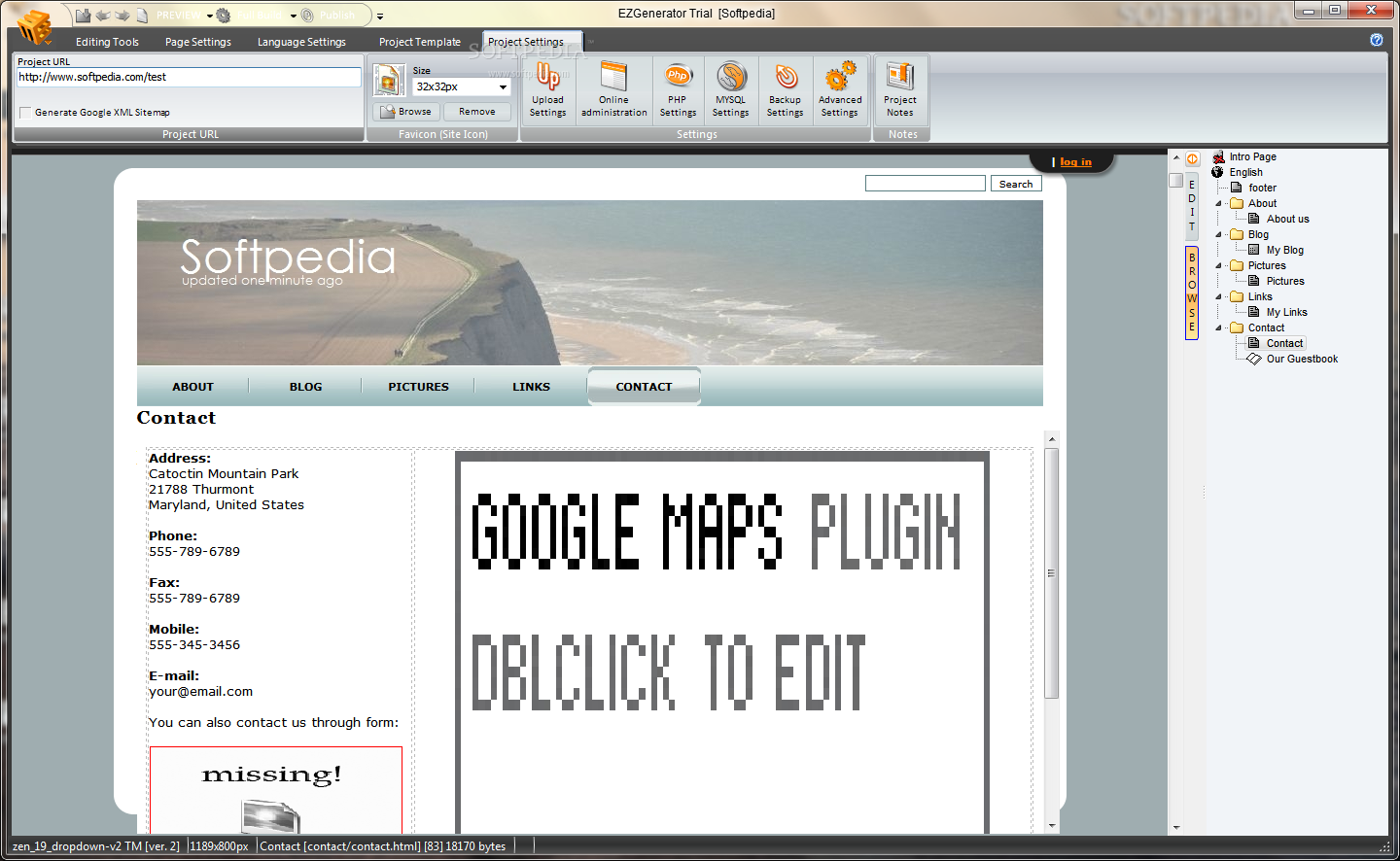Viewport: 1400px width, 861px height.
Task: Click the scroll down arrow of page preview
Action: 1051,826
